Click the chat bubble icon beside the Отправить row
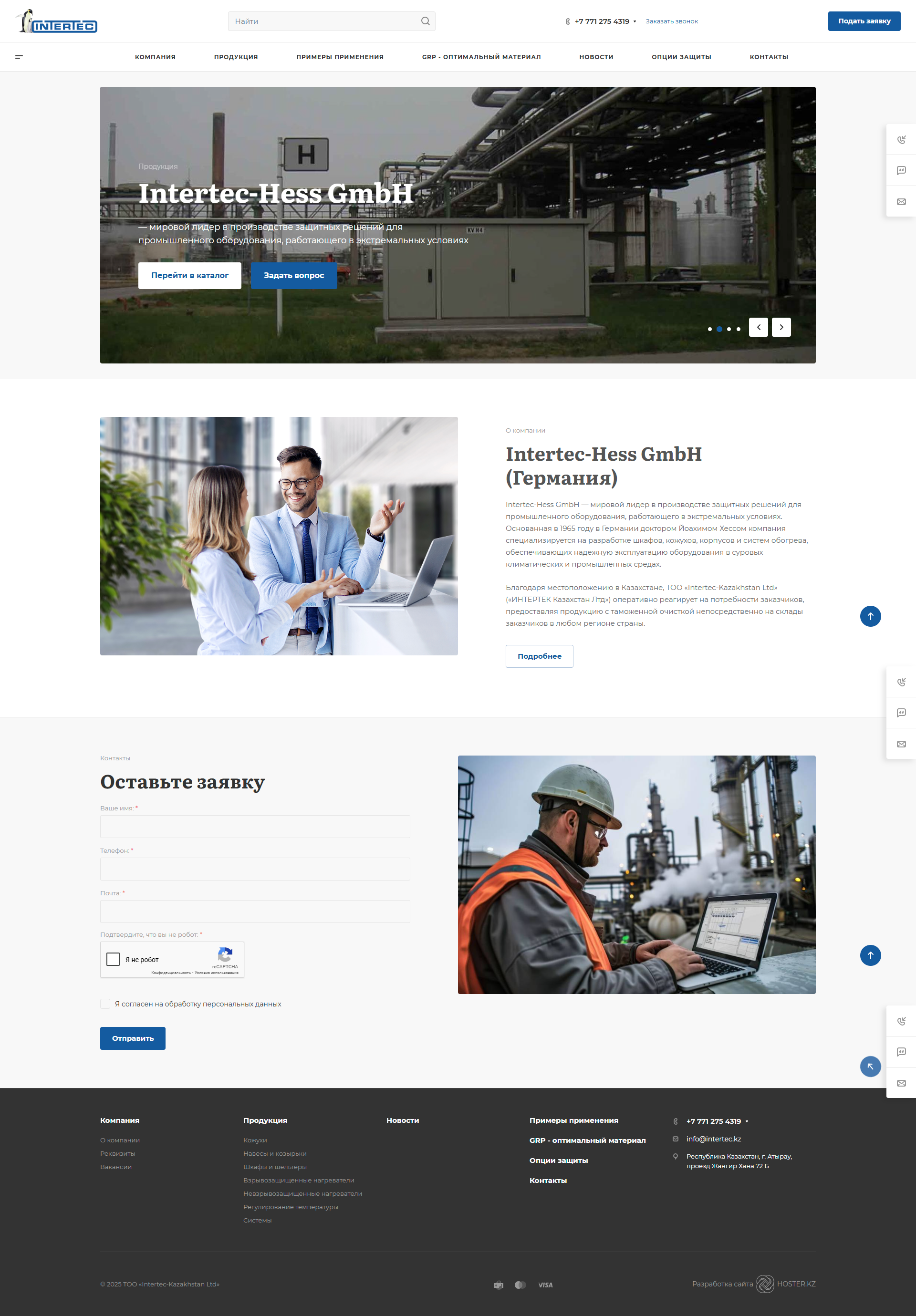Viewport: 916px width, 1316px height. 901,1052
